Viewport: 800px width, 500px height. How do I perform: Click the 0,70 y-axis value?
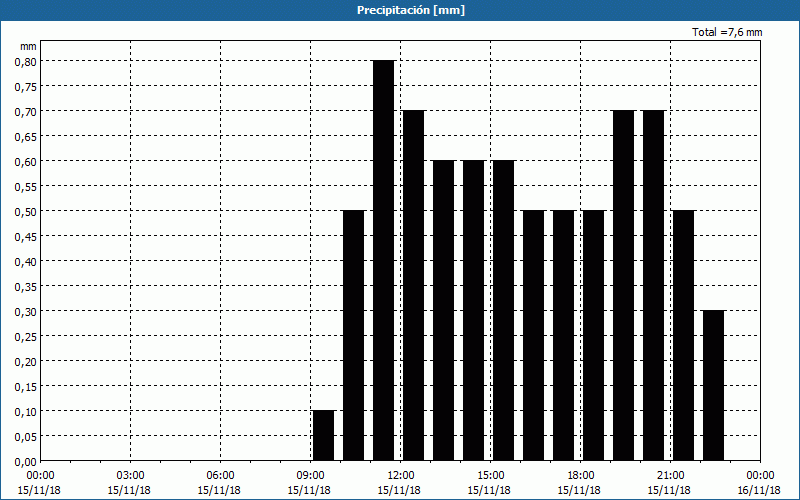tap(26, 111)
